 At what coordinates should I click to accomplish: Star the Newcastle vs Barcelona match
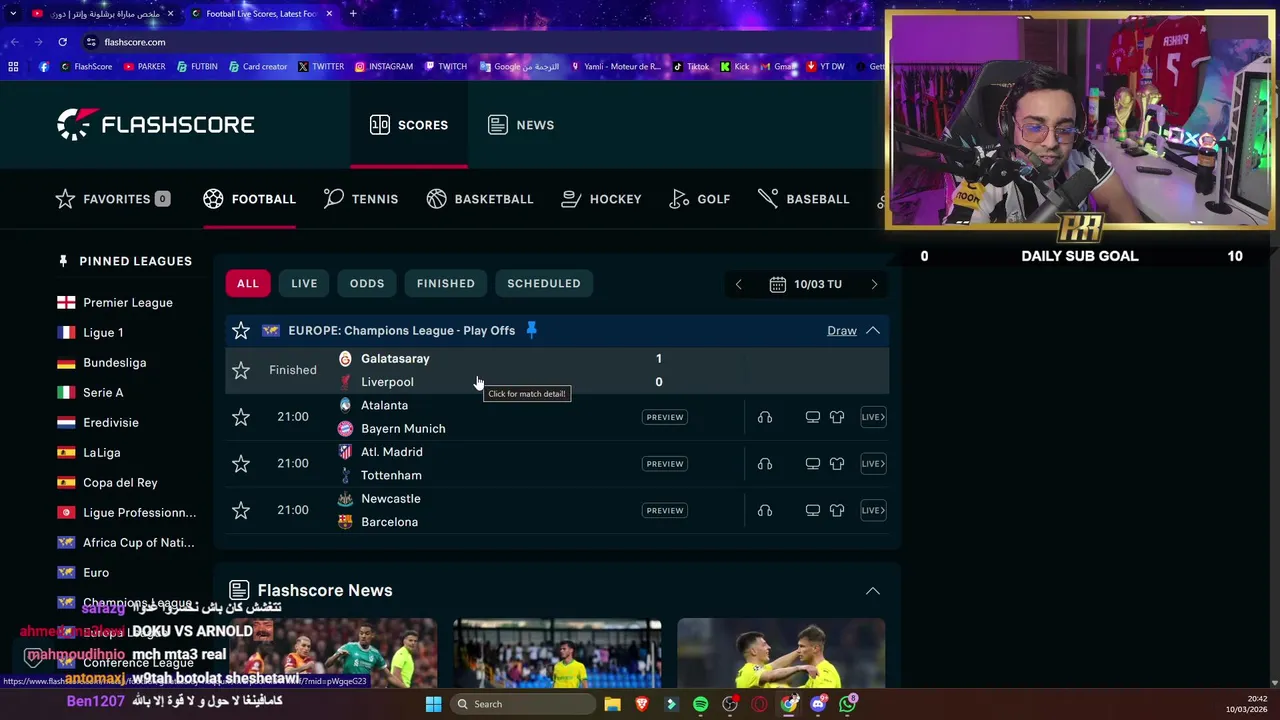241,510
